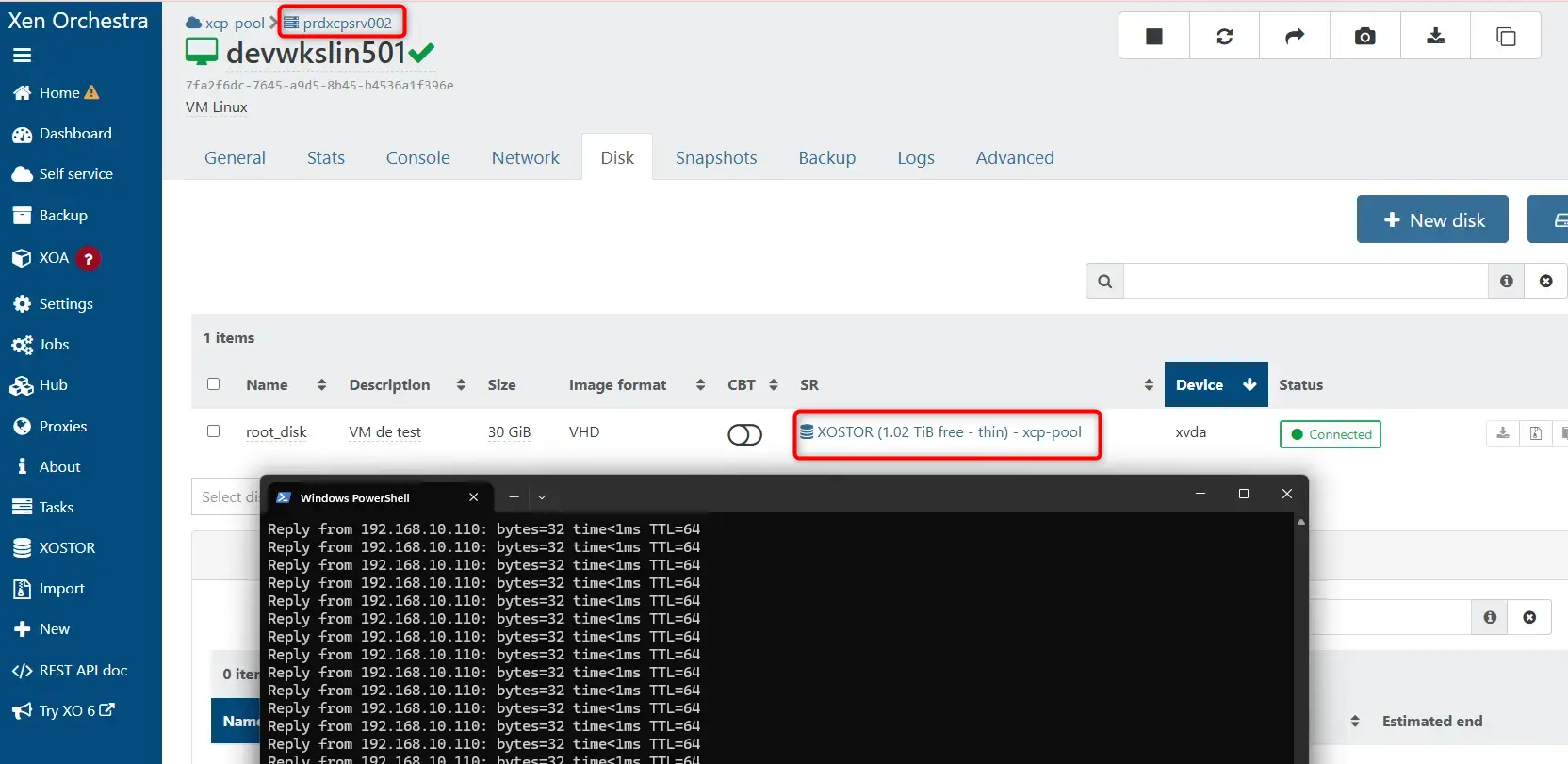Open Tasks from the sidebar
This screenshot has width=1568, height=764.
[43, 508]
